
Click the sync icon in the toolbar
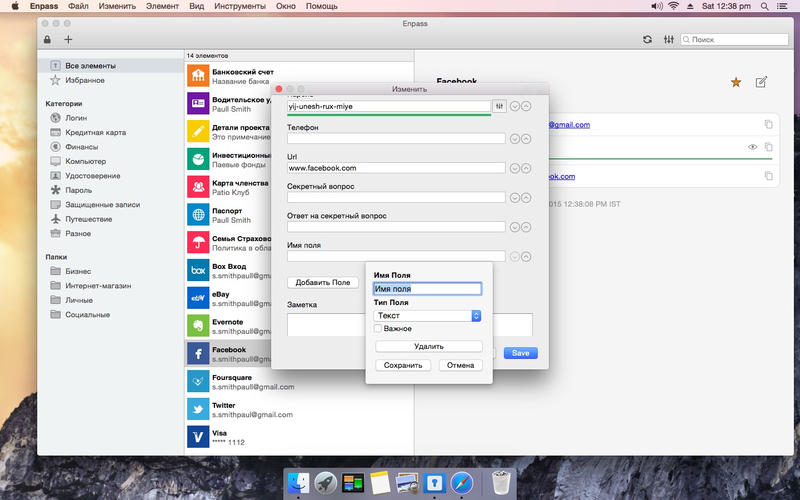647,39
